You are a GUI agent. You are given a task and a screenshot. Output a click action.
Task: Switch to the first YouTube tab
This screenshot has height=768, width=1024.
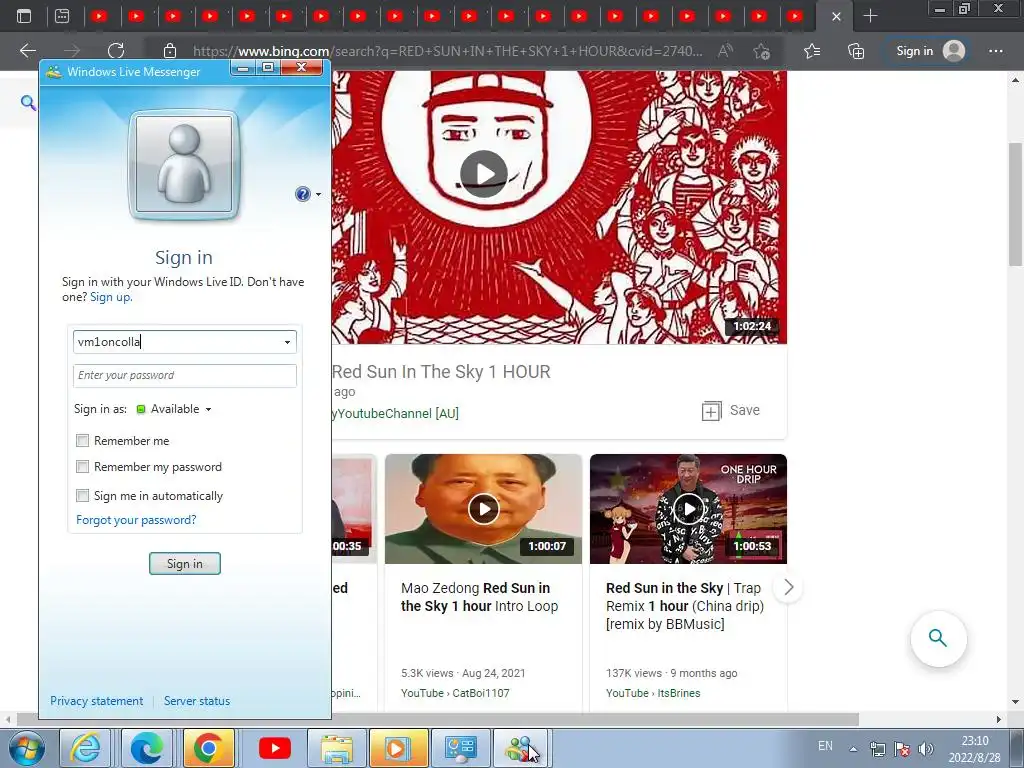pyautogui.click(x=99, y=16)
